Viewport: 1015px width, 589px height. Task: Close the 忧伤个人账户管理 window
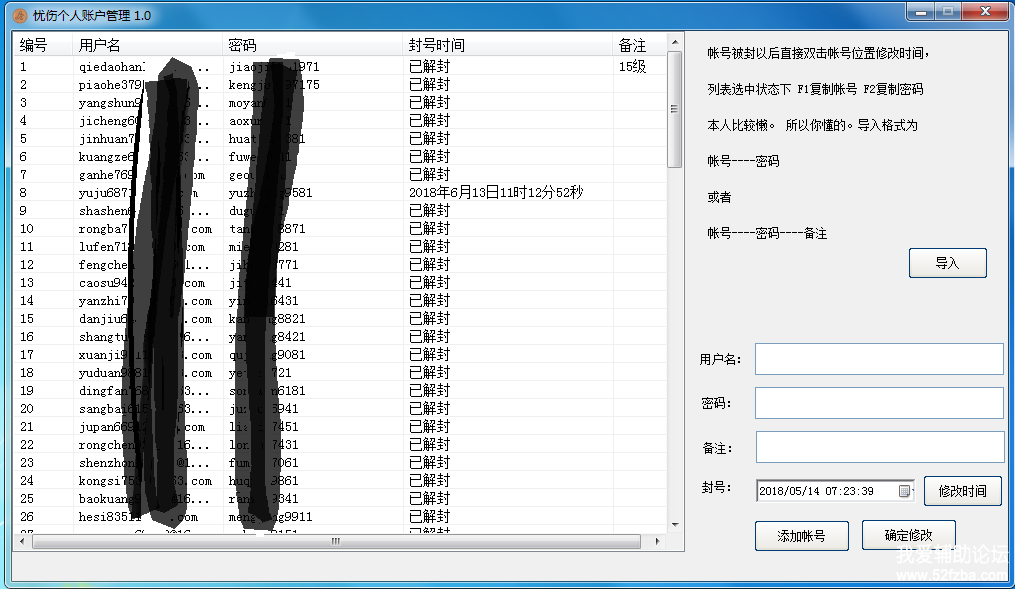(x=985, y=12)
